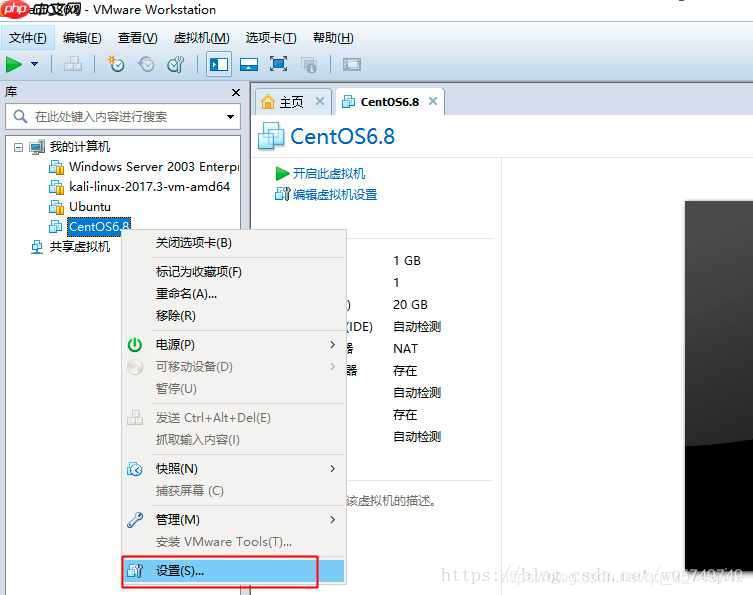Viewport: 753px width, 595px height.
Task: Click the revert to snapshot toolbar icon
Action: pyautogui.click(x=146, y=64)
